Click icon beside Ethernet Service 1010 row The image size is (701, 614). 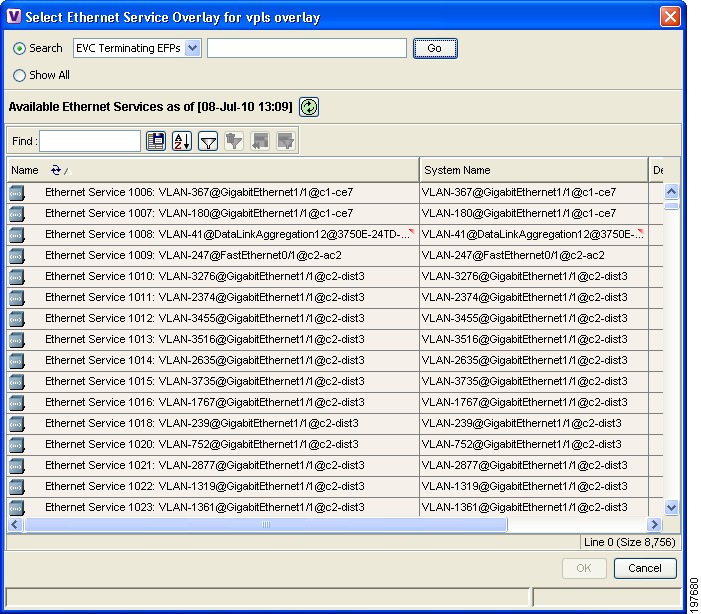point(17,277)
